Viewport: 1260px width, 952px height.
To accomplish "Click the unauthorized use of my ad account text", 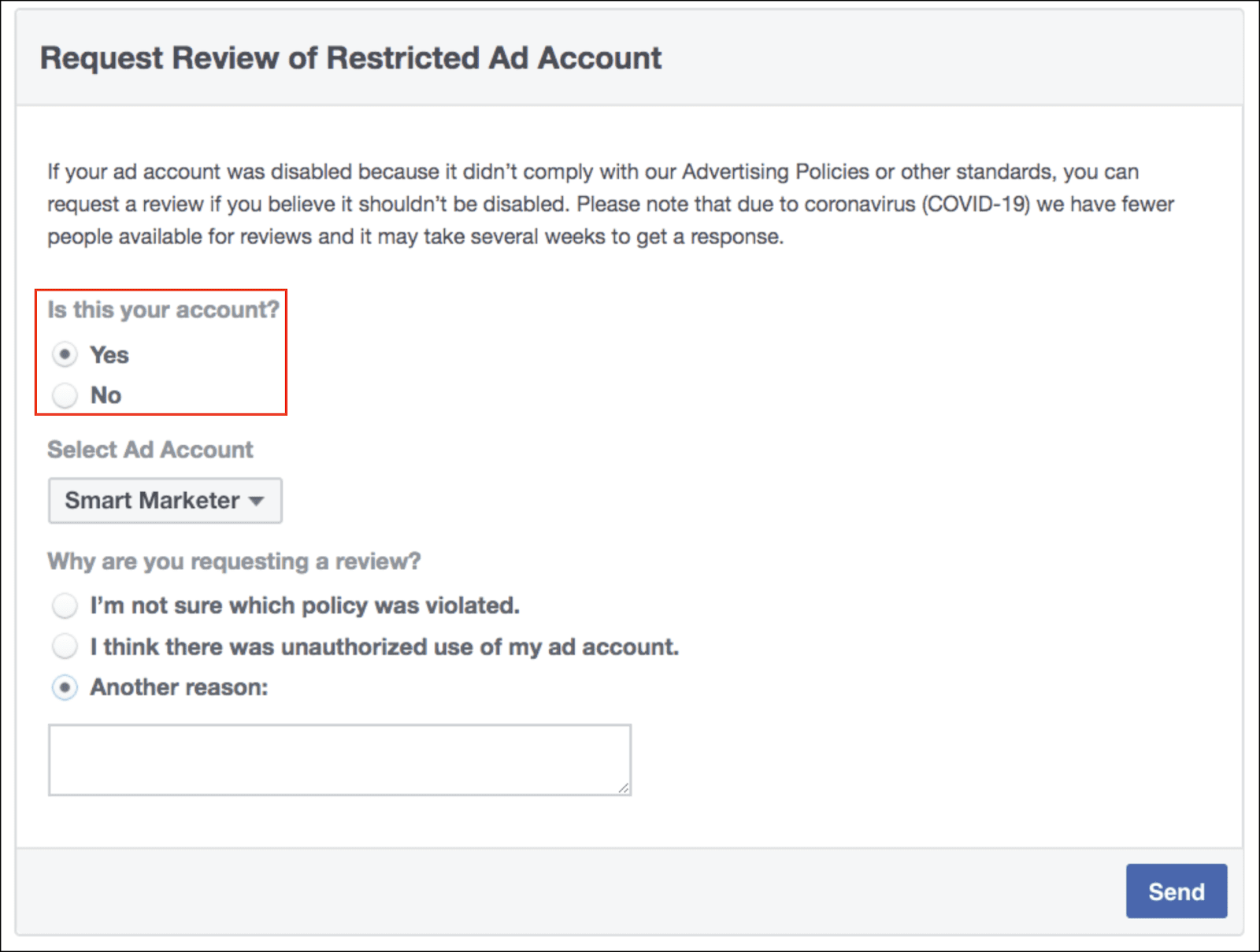I will pyautogui.click(x=384, y=646).
